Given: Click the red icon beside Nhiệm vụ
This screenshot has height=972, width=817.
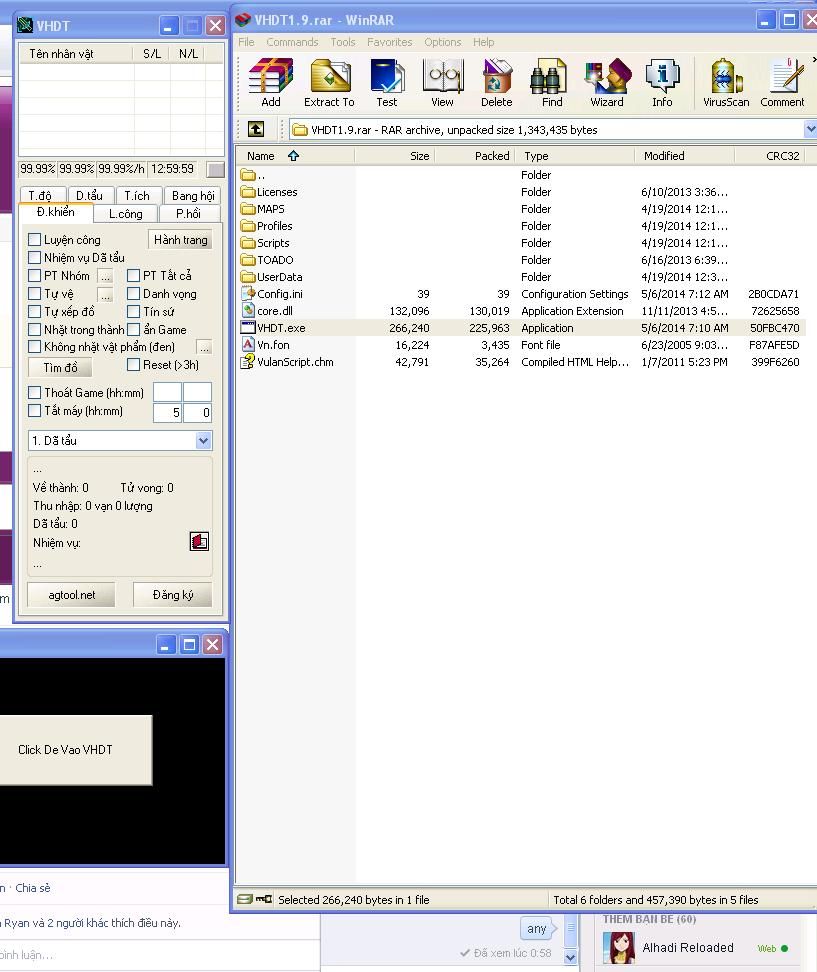Looking at the screenshot, I should pos(199,541).
